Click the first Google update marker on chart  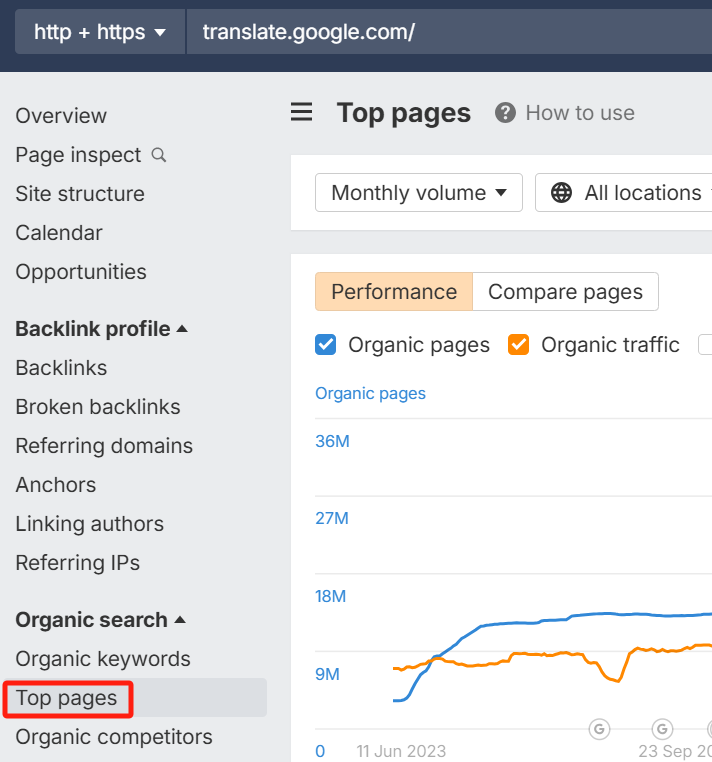point(600,729)
